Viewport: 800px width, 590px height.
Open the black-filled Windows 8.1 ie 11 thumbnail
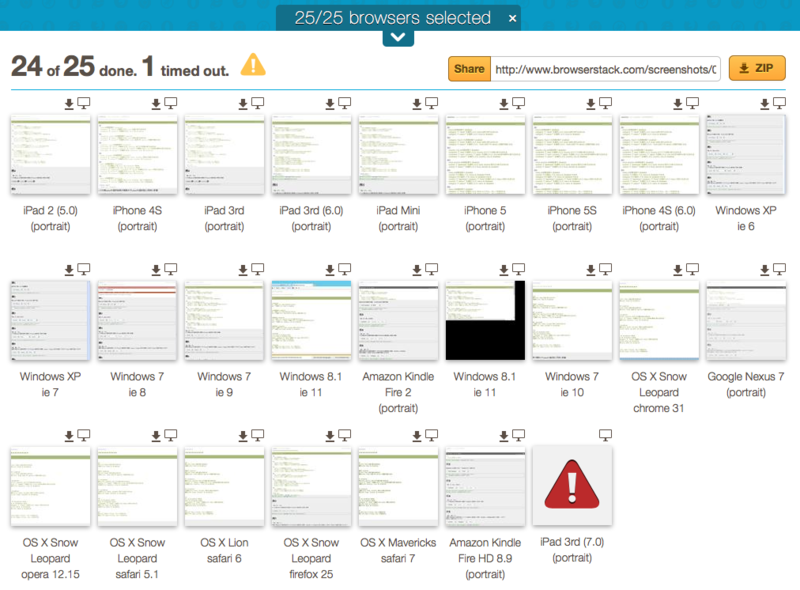(x=485, y=321)
